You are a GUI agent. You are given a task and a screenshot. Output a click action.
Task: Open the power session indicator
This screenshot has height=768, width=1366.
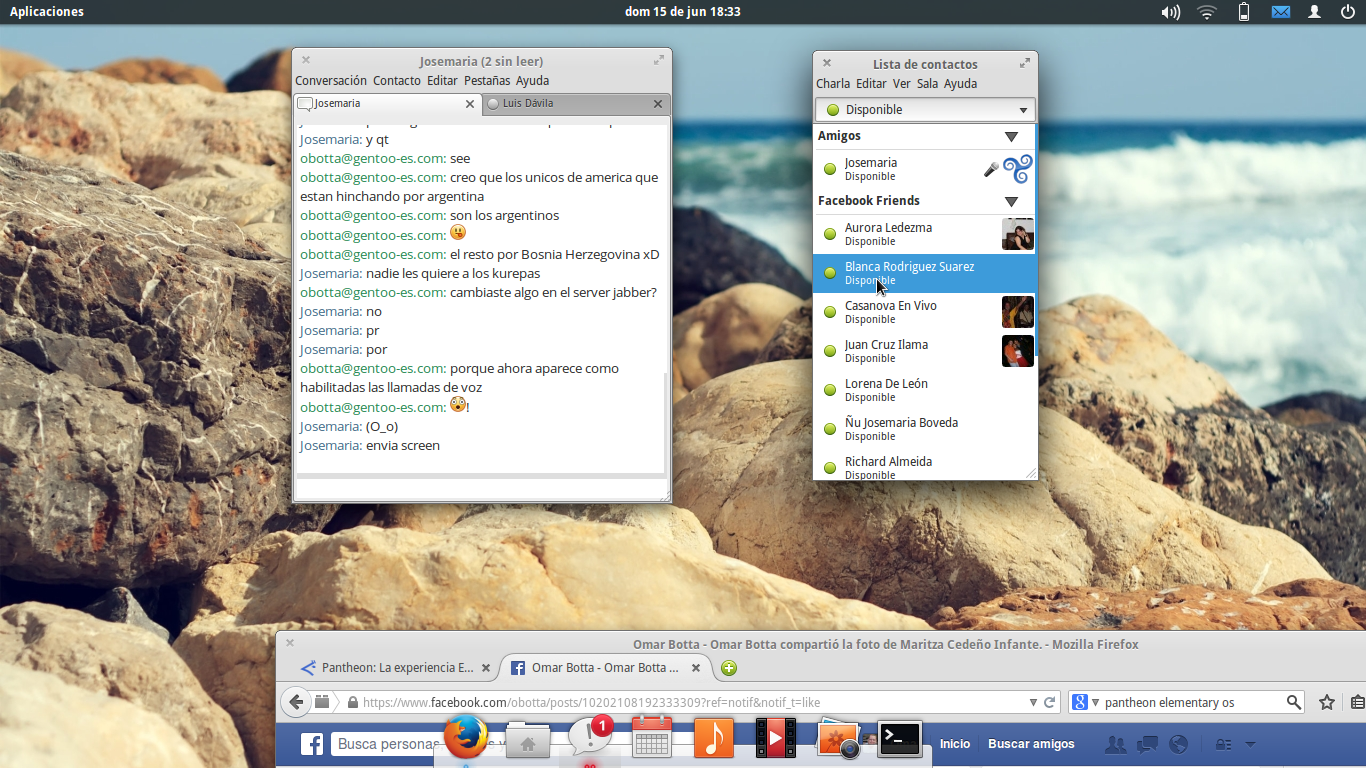(x=1350, y=12)
